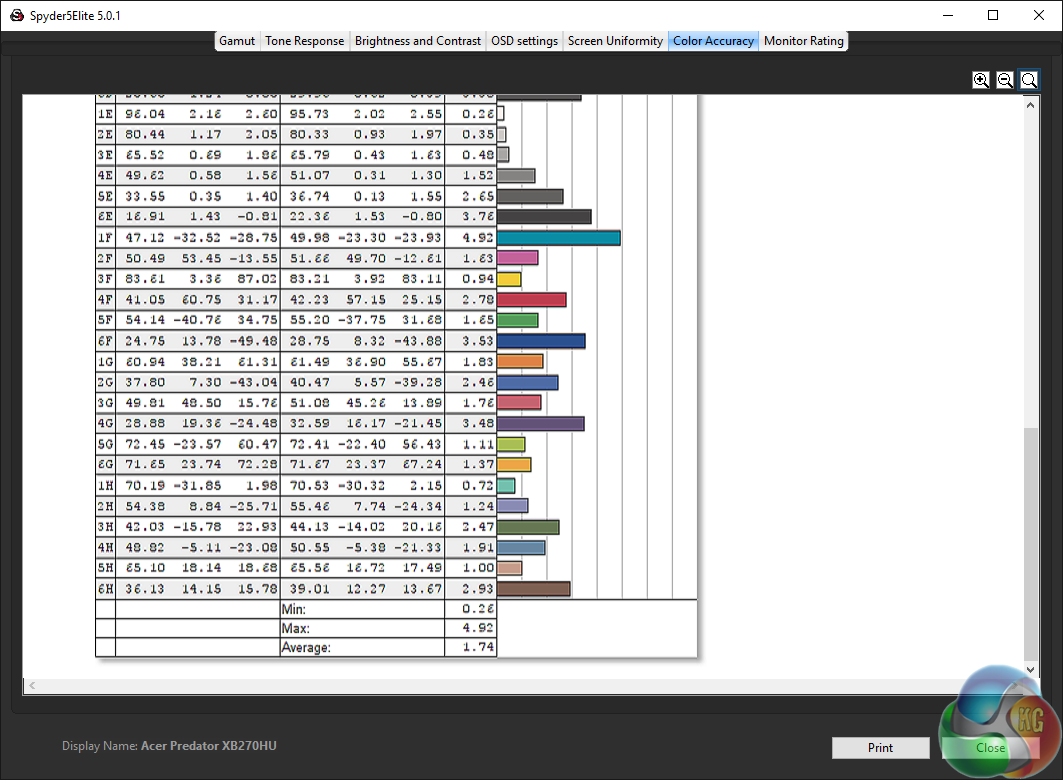Click the brown 6H delta bar

[x=534, y=589]
